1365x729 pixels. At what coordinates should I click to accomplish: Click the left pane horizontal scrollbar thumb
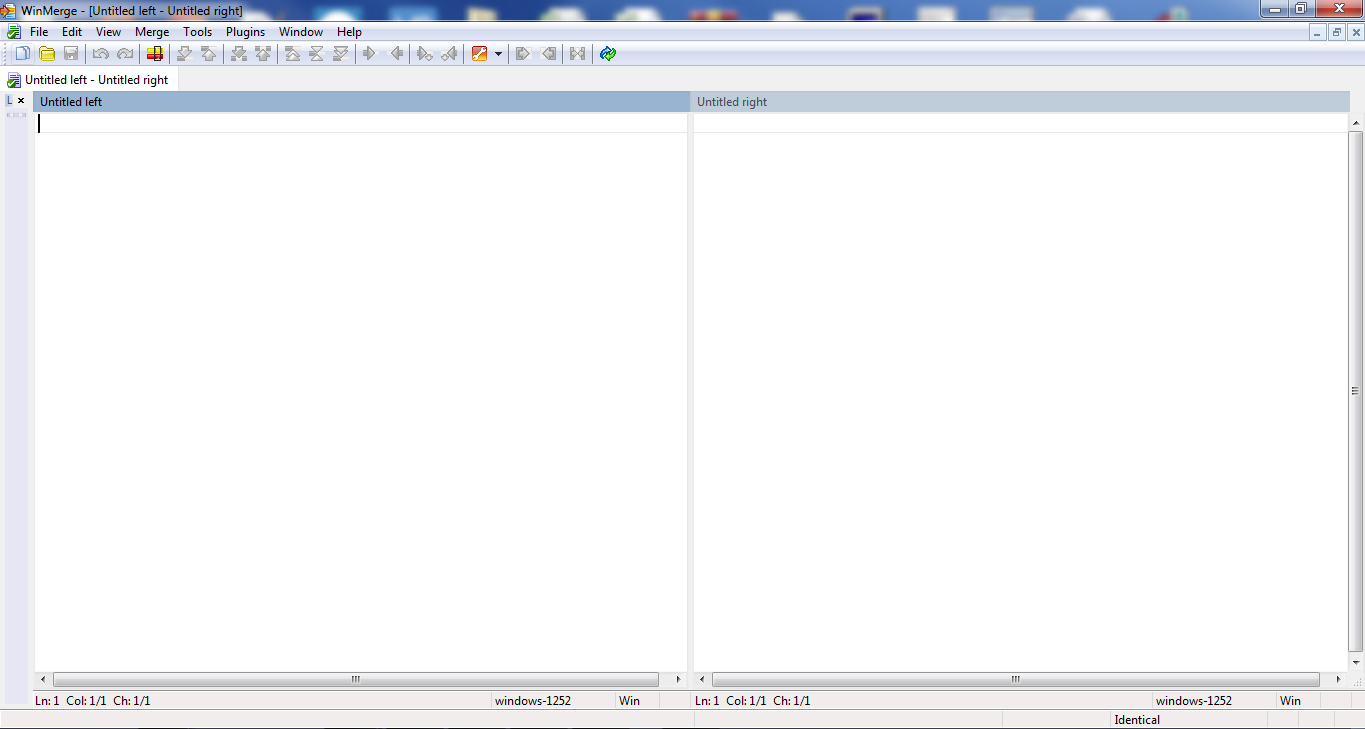355,680
